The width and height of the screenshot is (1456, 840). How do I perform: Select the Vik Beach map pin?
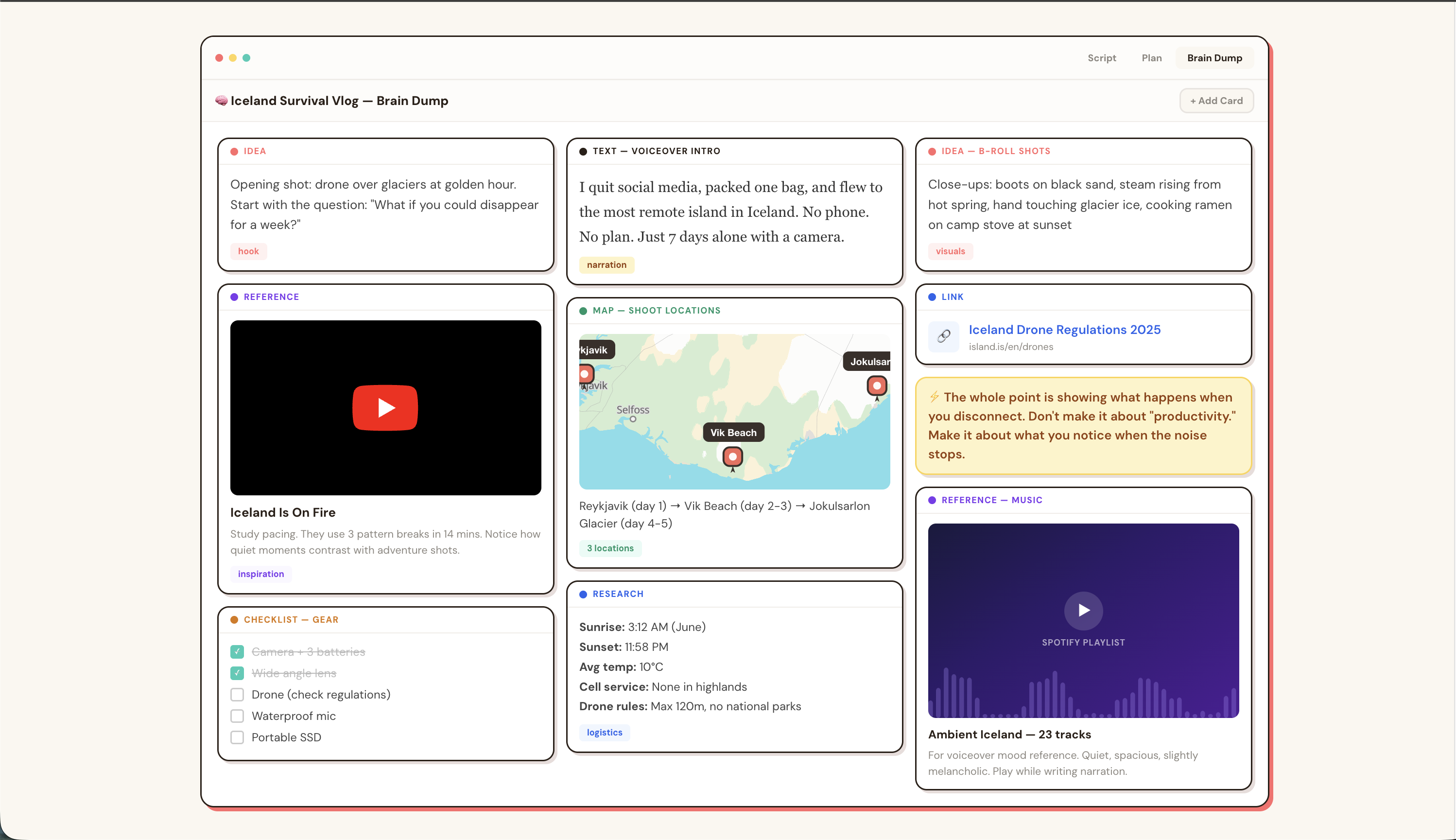[x=732, y=456]
